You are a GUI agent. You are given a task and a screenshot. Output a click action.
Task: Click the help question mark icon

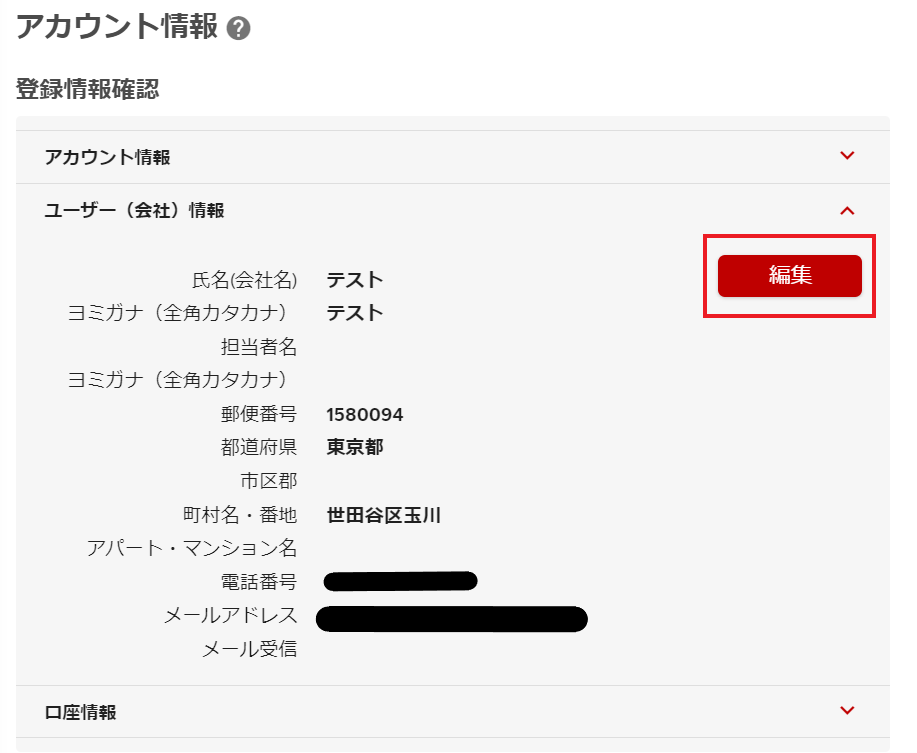[x=238, y=29]
